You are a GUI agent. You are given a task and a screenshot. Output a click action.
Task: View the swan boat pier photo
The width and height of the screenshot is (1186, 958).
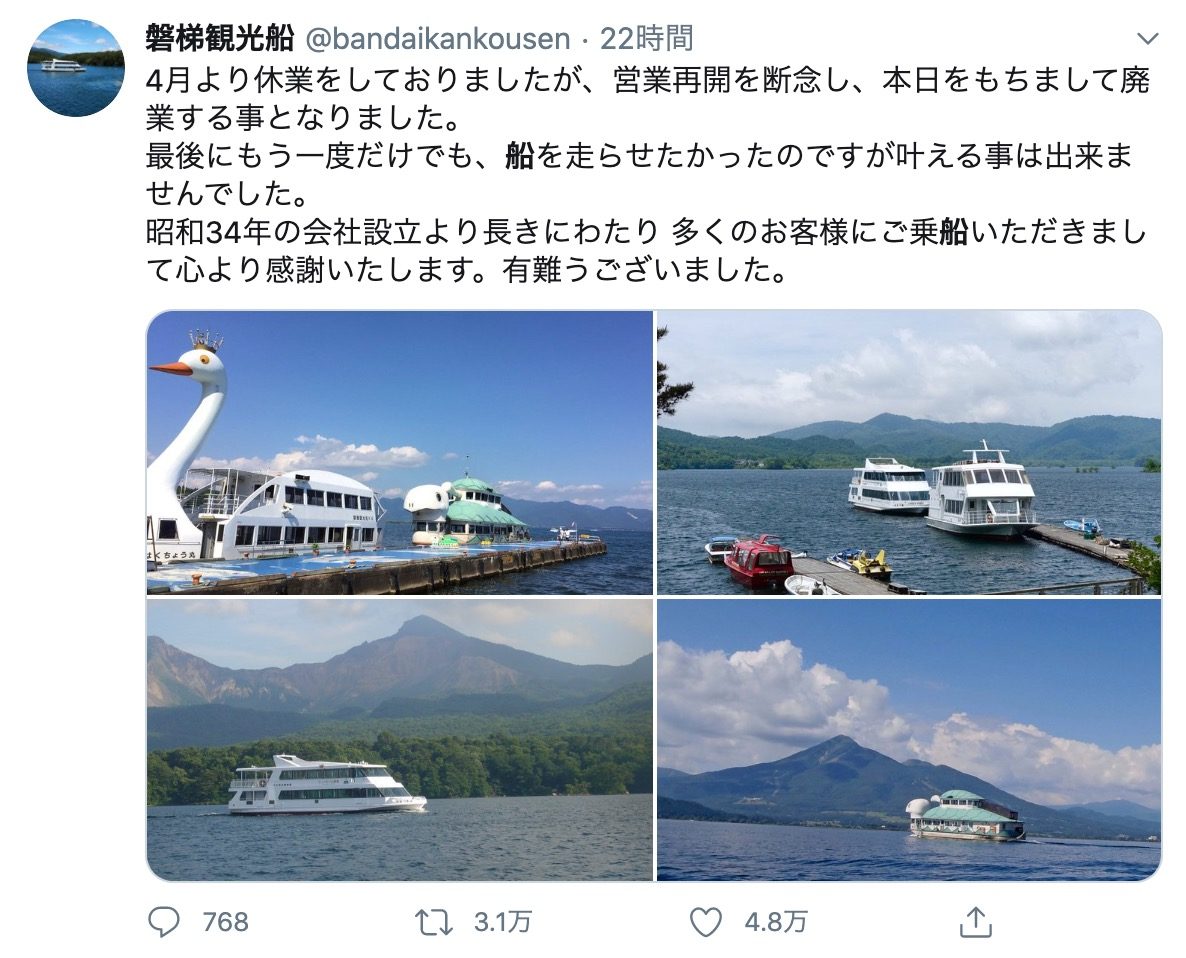click(399, 452)
